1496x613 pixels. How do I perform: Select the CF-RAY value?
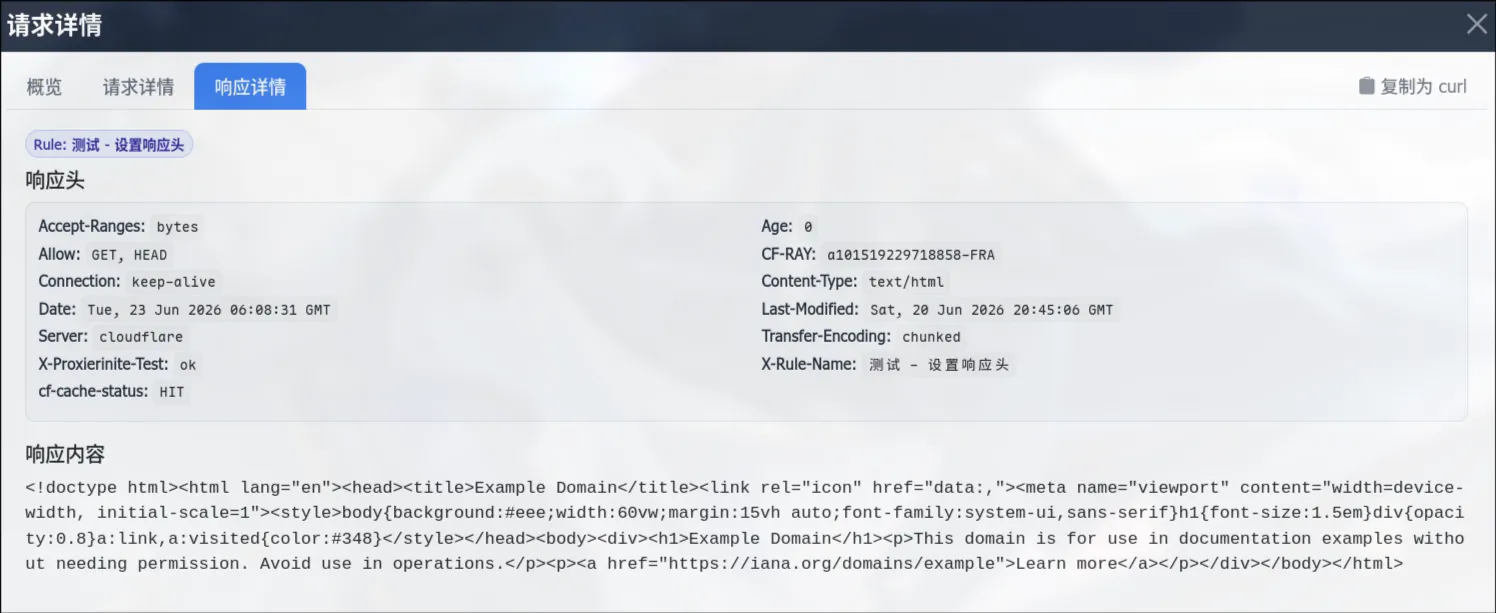click(911, 255)
